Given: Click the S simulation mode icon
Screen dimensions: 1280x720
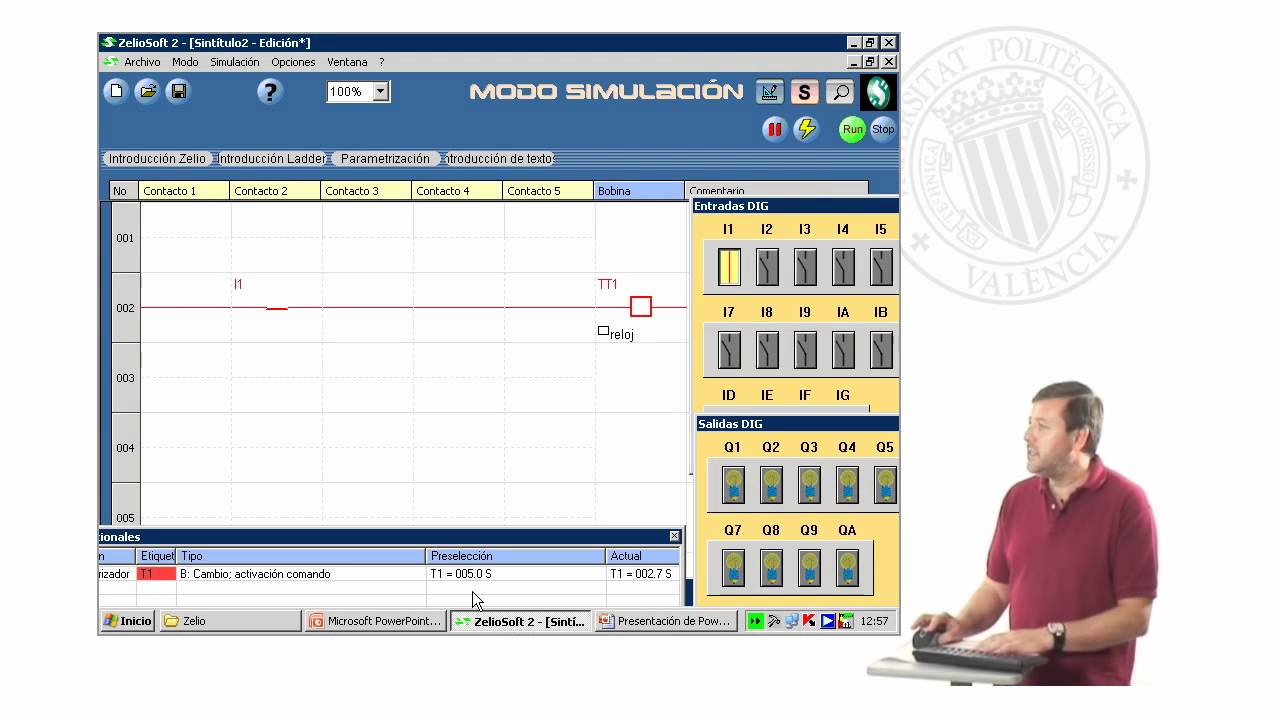Looking at the screenshot, I should [804, 92].
